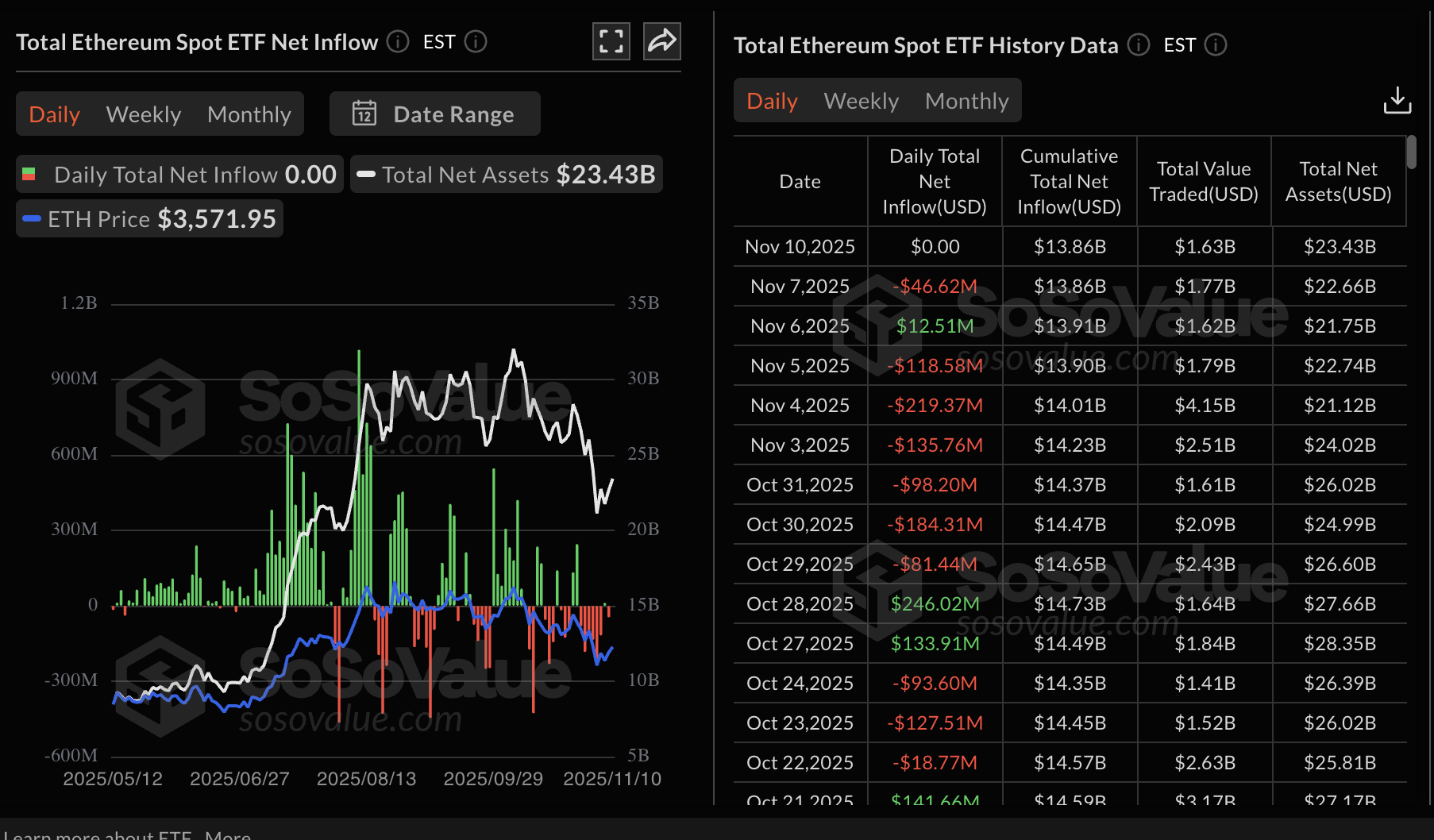Image resolution: width=1434 pixels, height=840 pixels.
Task: Toggle the Daily Total Net Inflow legend item
Action: (x=179, y=174)
